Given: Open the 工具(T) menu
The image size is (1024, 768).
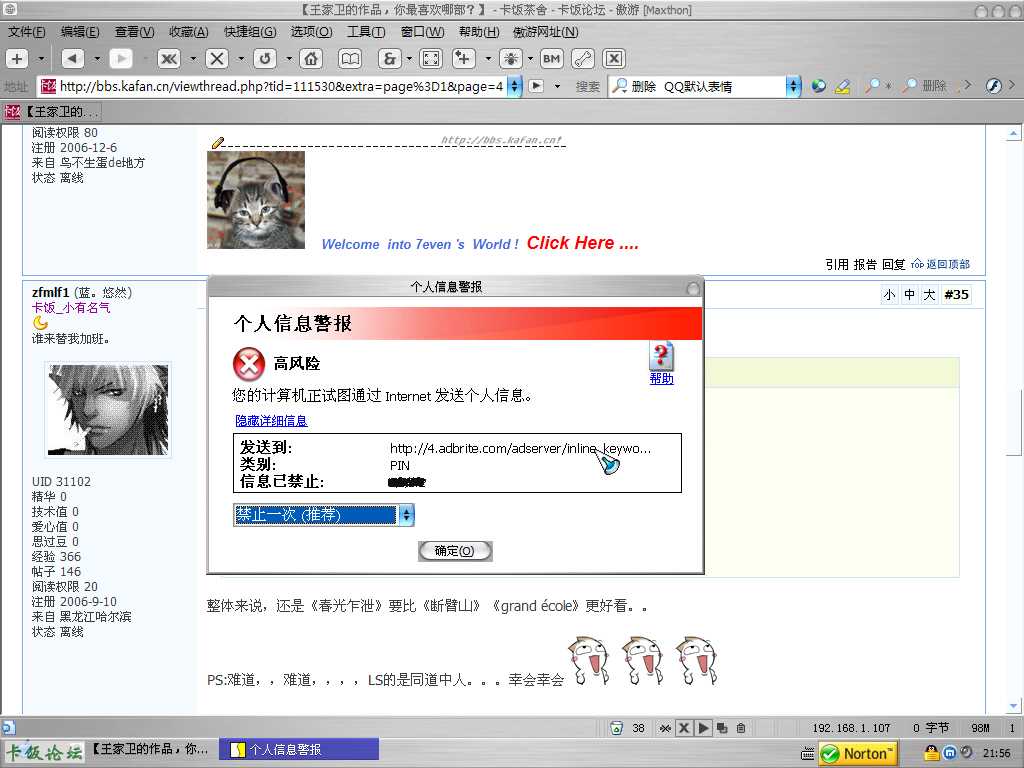Looking at the screenshot, I should [365, 32].
